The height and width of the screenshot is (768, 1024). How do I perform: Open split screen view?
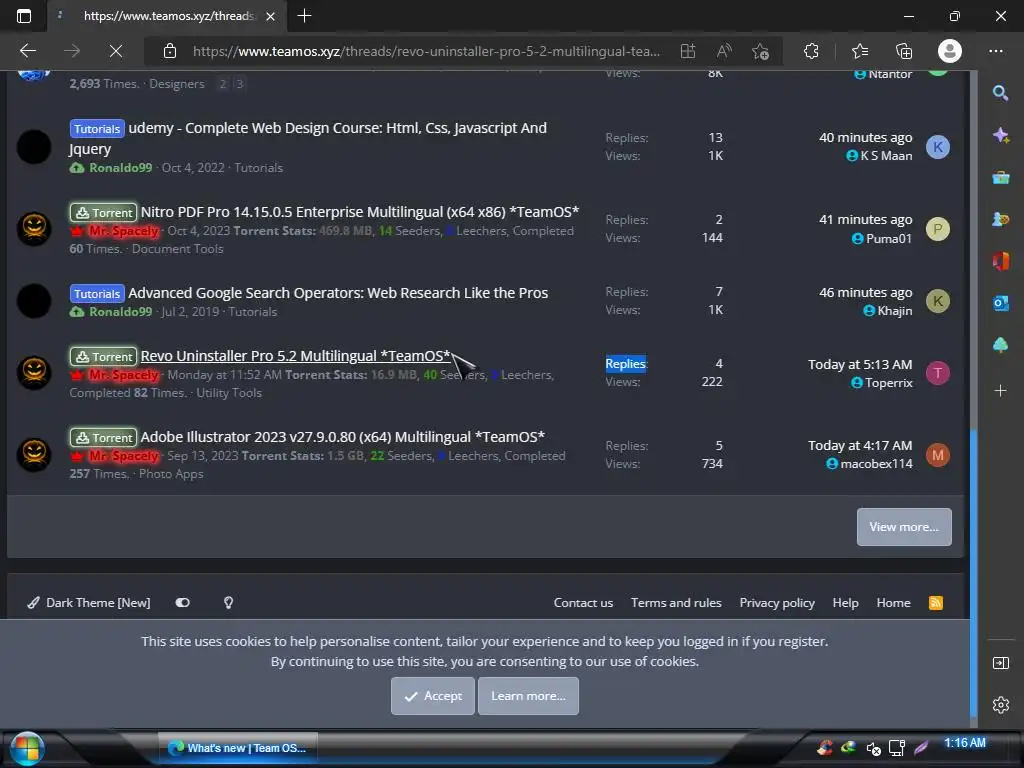coord(688,51)
